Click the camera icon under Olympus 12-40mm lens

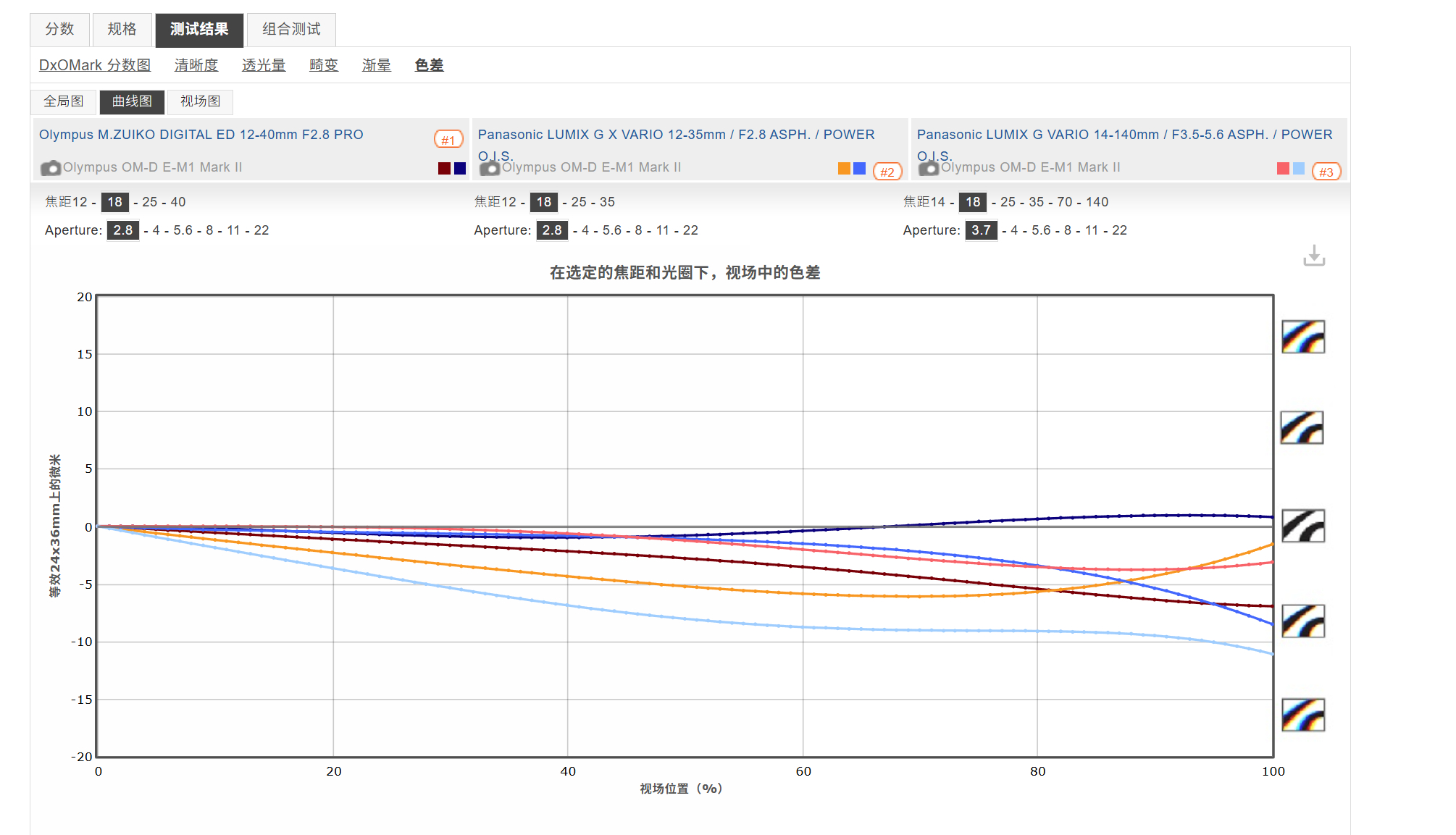tap(51, 168)
